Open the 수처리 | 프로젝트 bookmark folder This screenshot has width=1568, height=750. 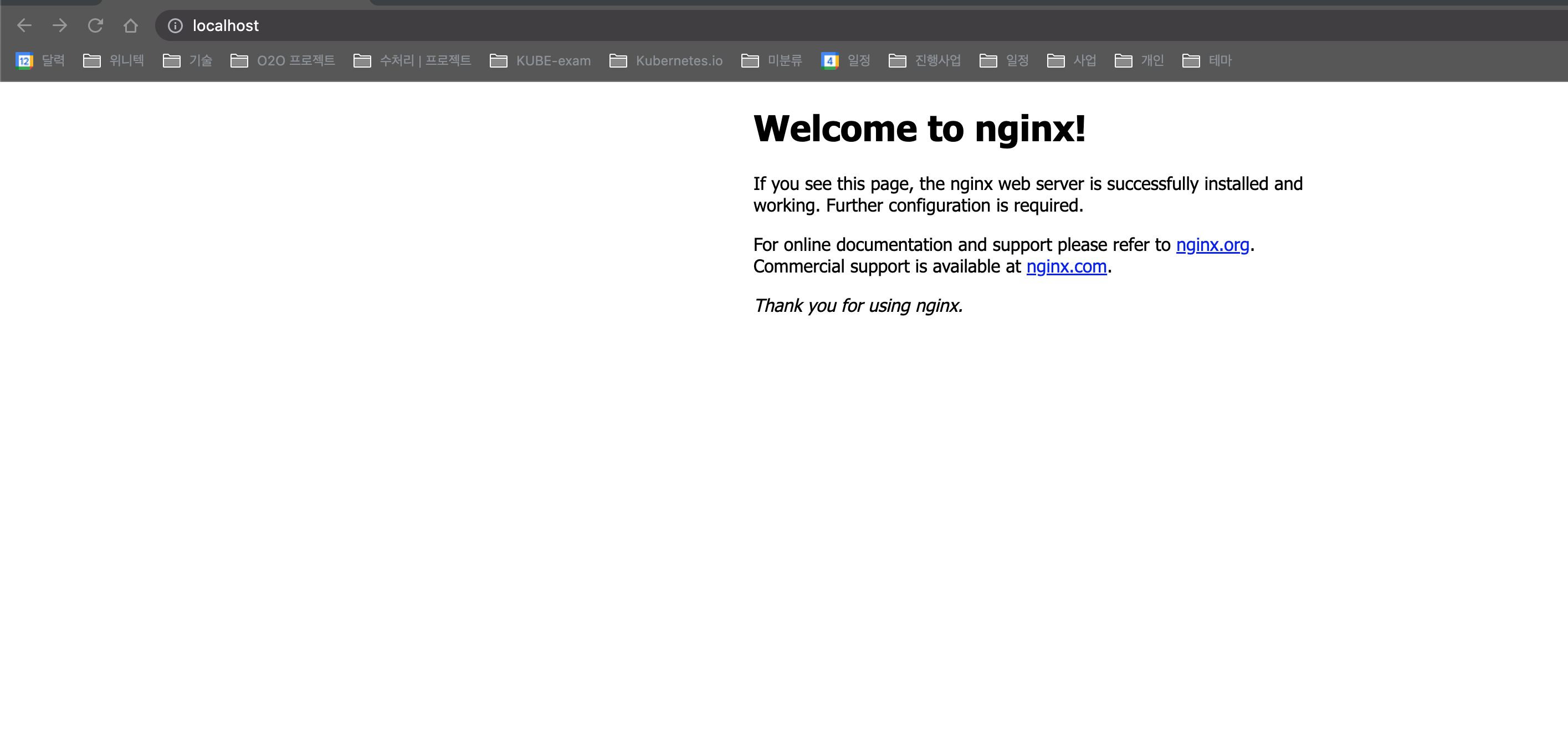pos(412,60)
